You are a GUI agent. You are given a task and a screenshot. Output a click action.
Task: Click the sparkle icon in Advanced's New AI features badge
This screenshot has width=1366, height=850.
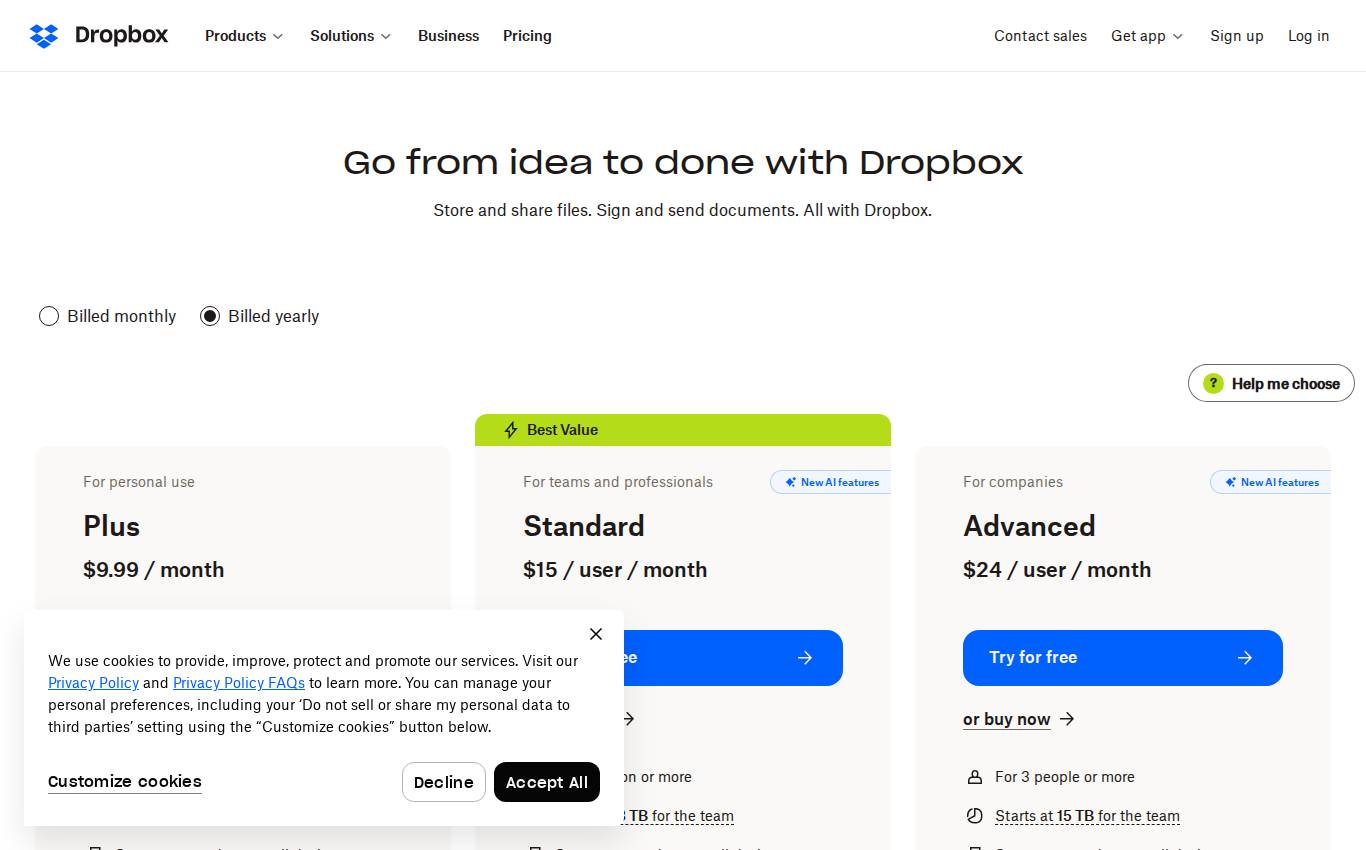pyautogui.click(x=1230, y=482)
